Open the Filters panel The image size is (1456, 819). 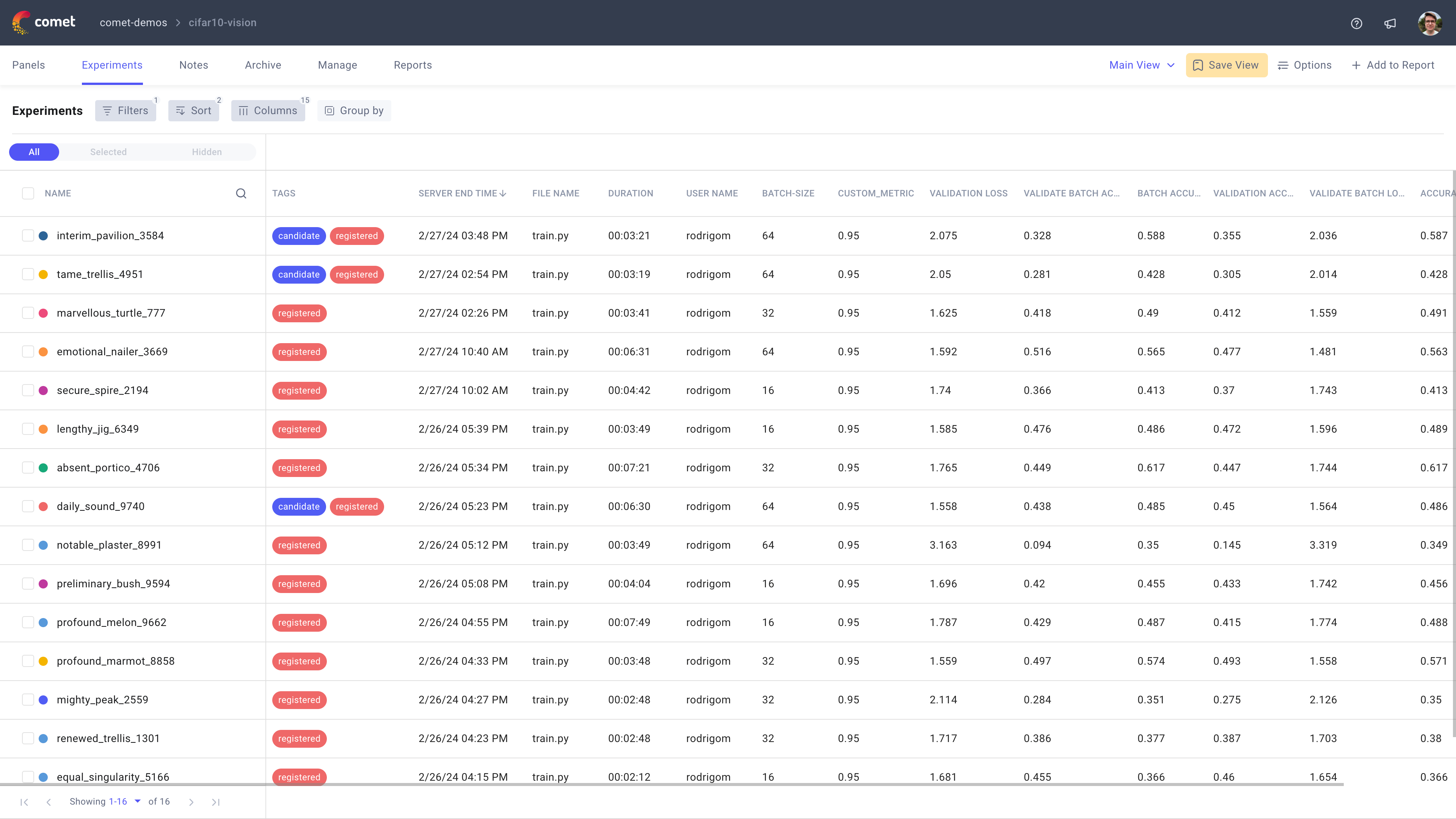pyautogui.click(x=126, y=110)
